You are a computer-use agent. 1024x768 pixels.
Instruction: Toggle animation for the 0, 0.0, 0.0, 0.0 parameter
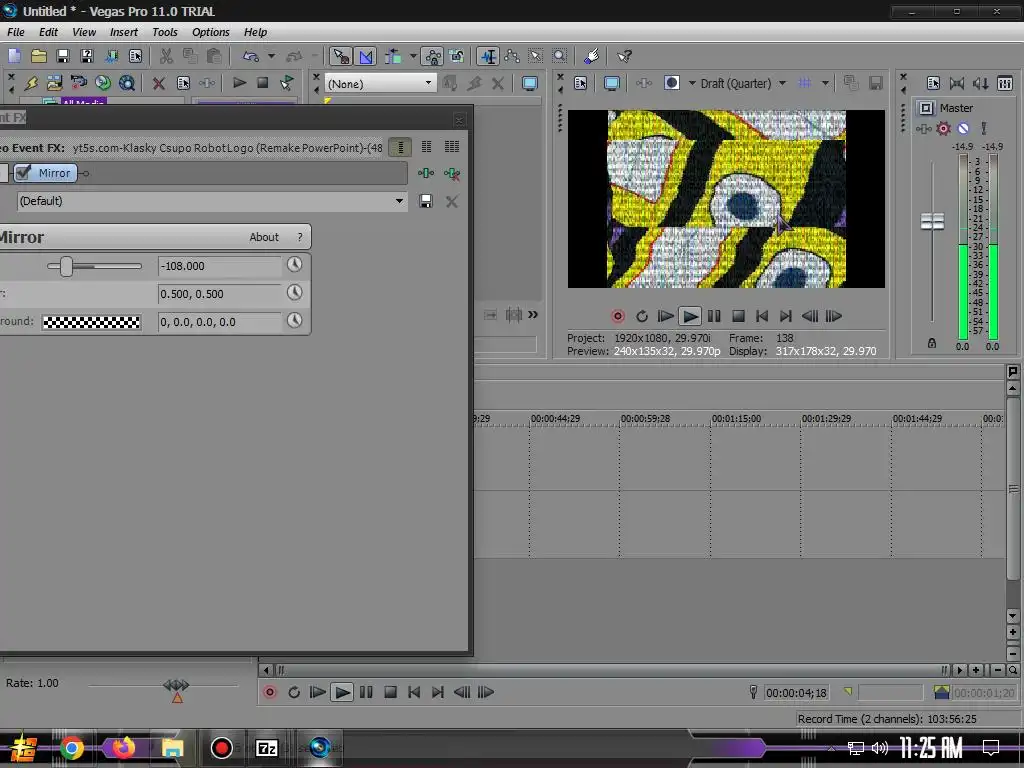295,320
